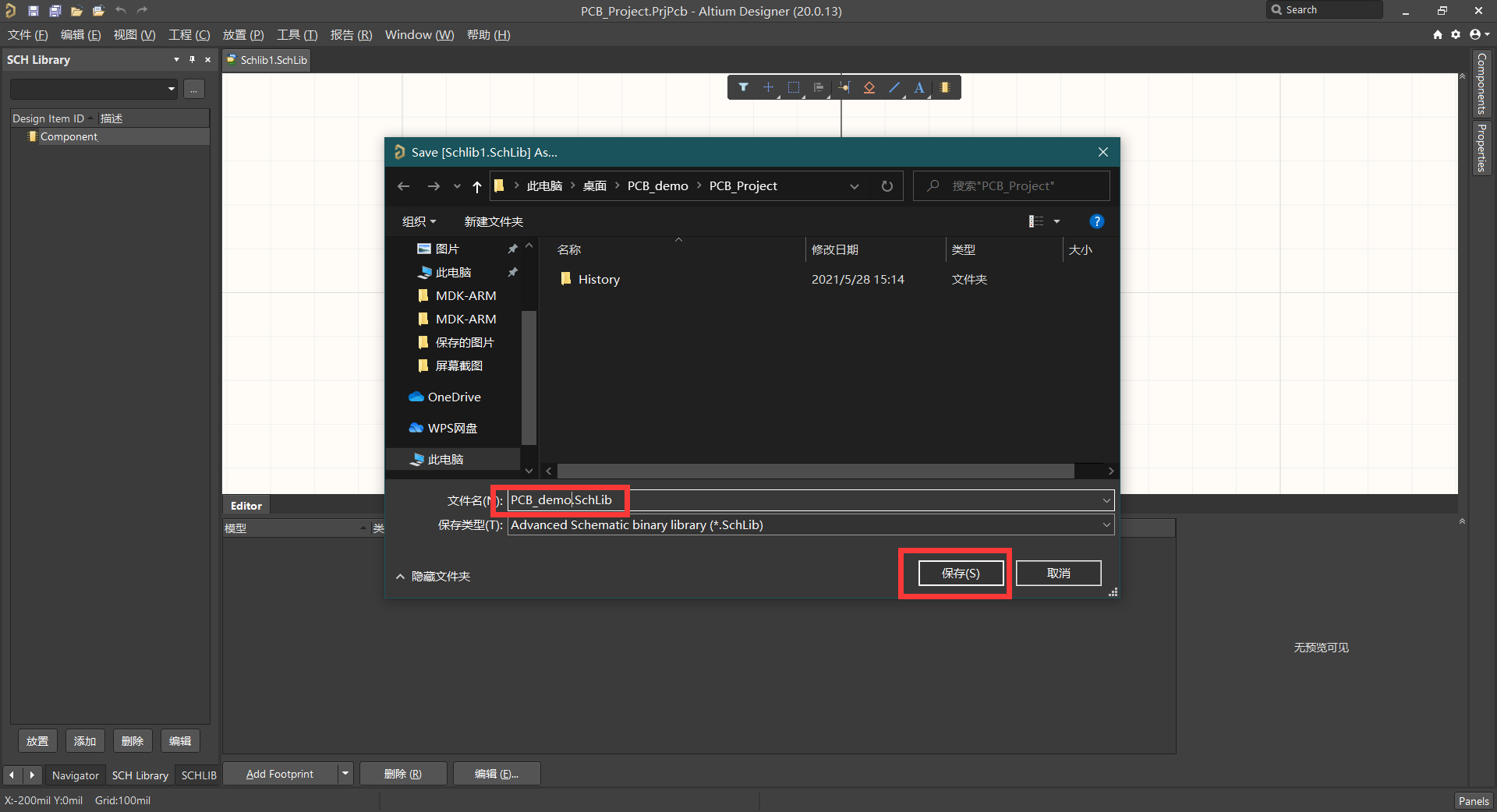Screen dimensions: 1497x812
Task: Click the 保存(S) button to save
Action: [x=960, y=573]
